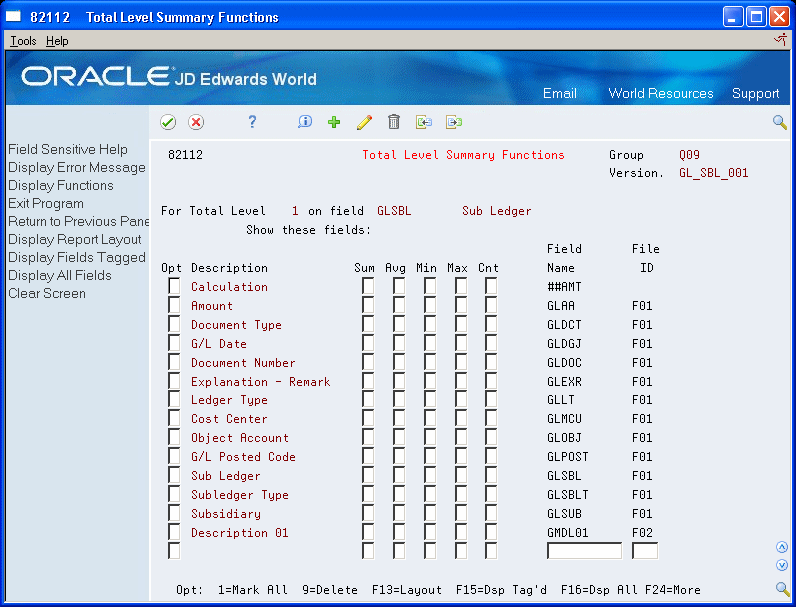796x607 pixels.
Task: Click the Object Account description
Action: click(240, 438)
